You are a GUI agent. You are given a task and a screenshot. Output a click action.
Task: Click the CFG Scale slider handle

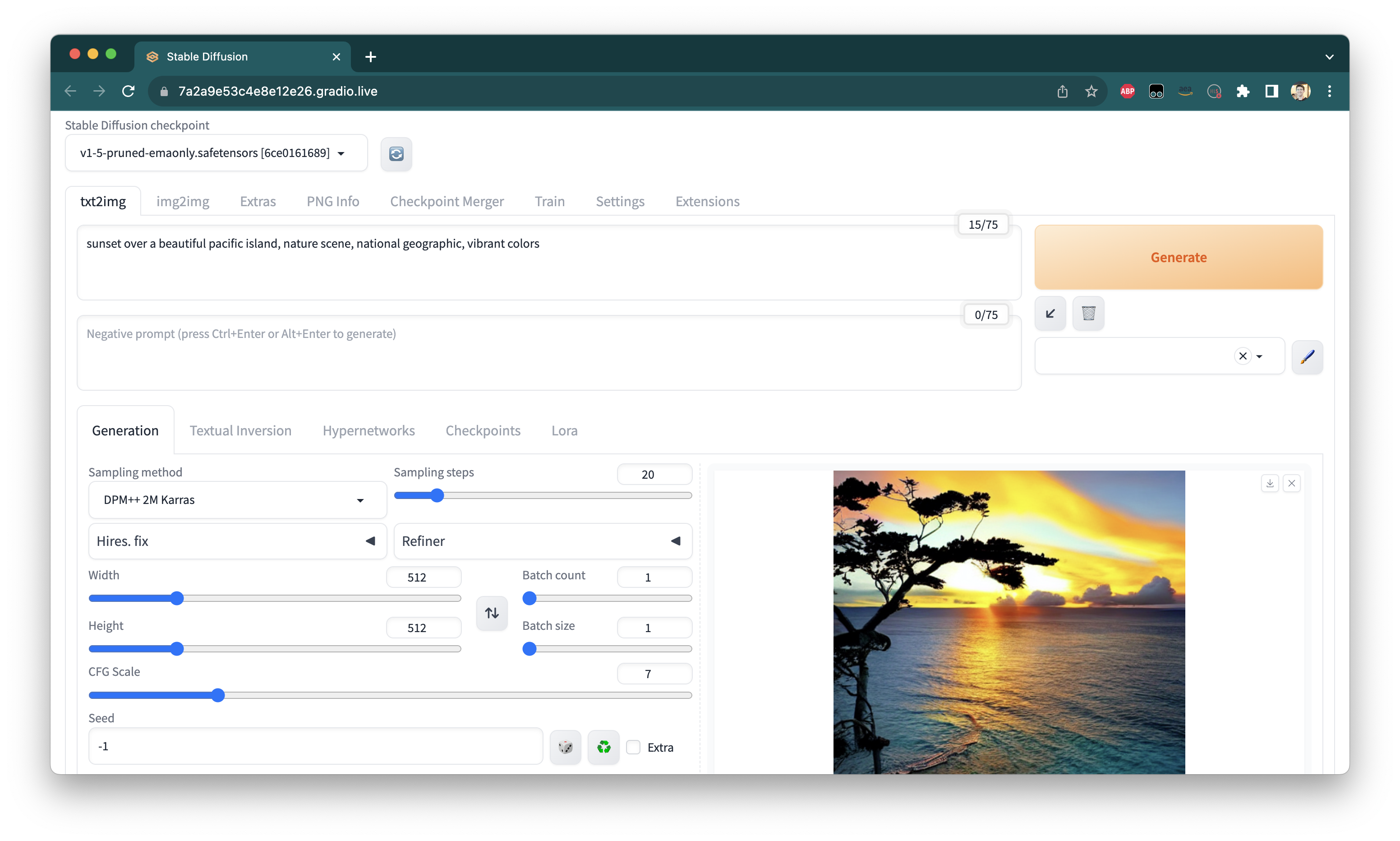tap(218, 695)
